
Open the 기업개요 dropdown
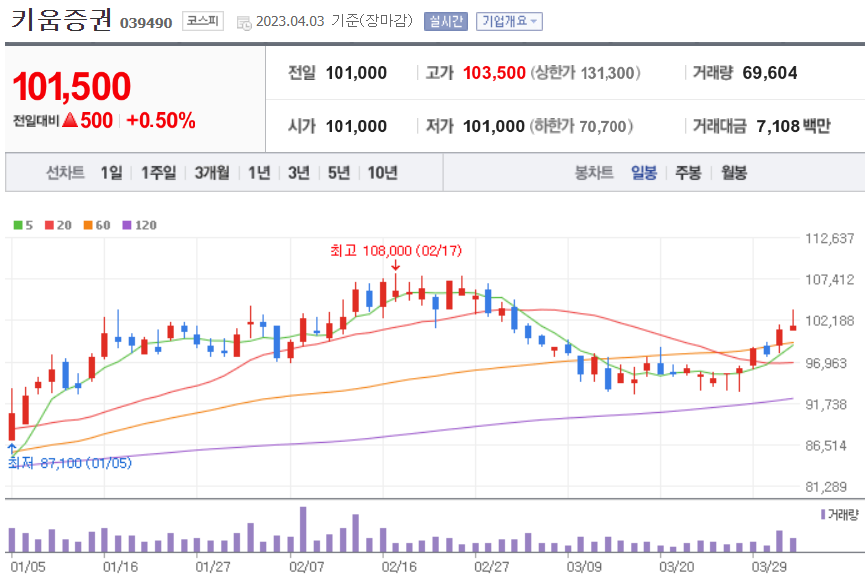tap(509, 22)
